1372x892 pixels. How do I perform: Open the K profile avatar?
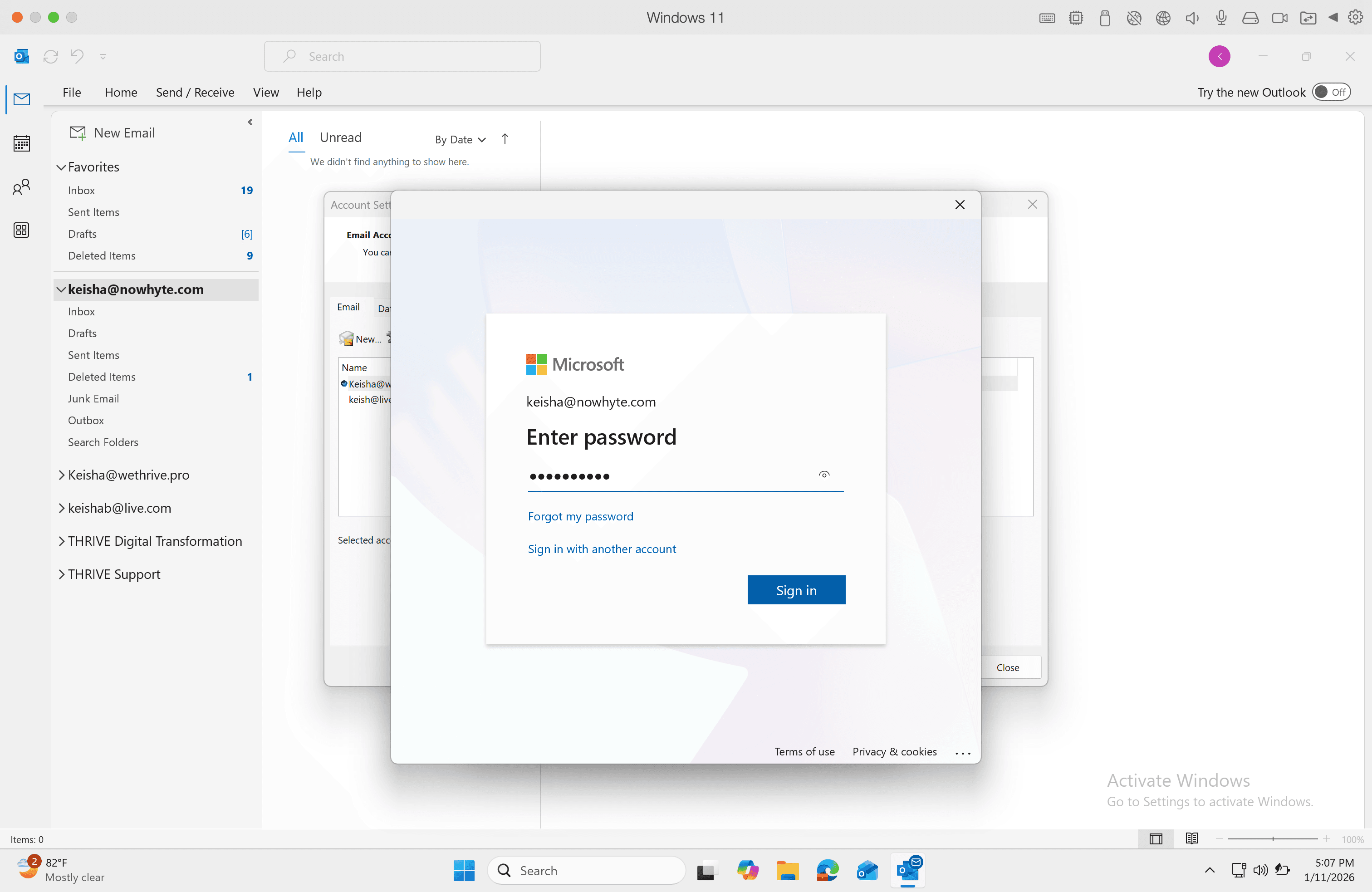click(x=1219, y=56)
